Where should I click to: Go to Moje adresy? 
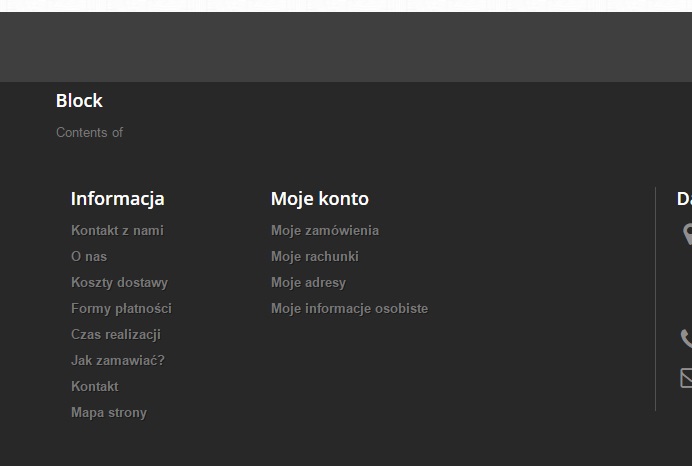(x=308, y=282)
